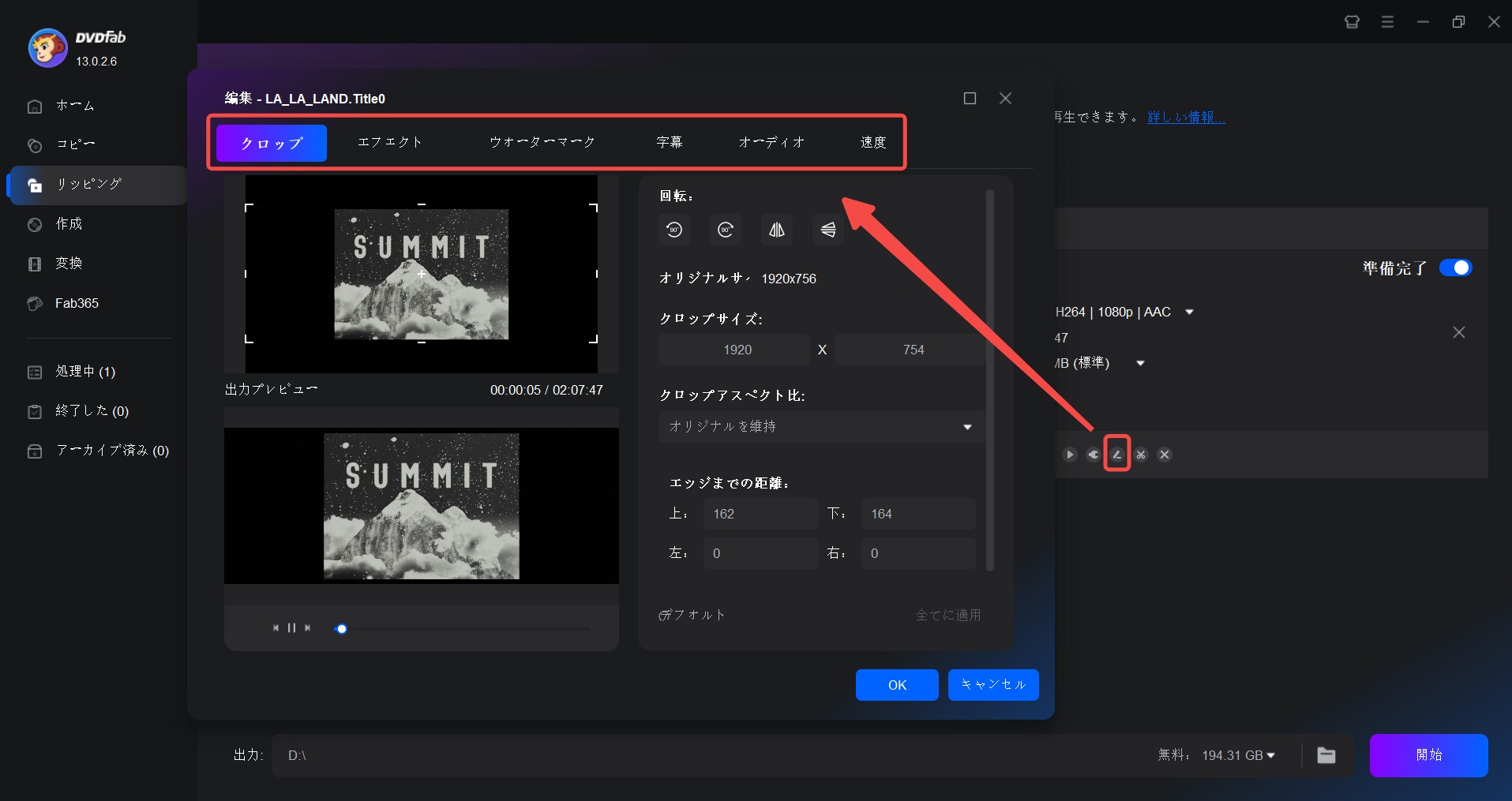Flip video vertically
Screen dimensions: 1512x801
(x=828, y=230)
